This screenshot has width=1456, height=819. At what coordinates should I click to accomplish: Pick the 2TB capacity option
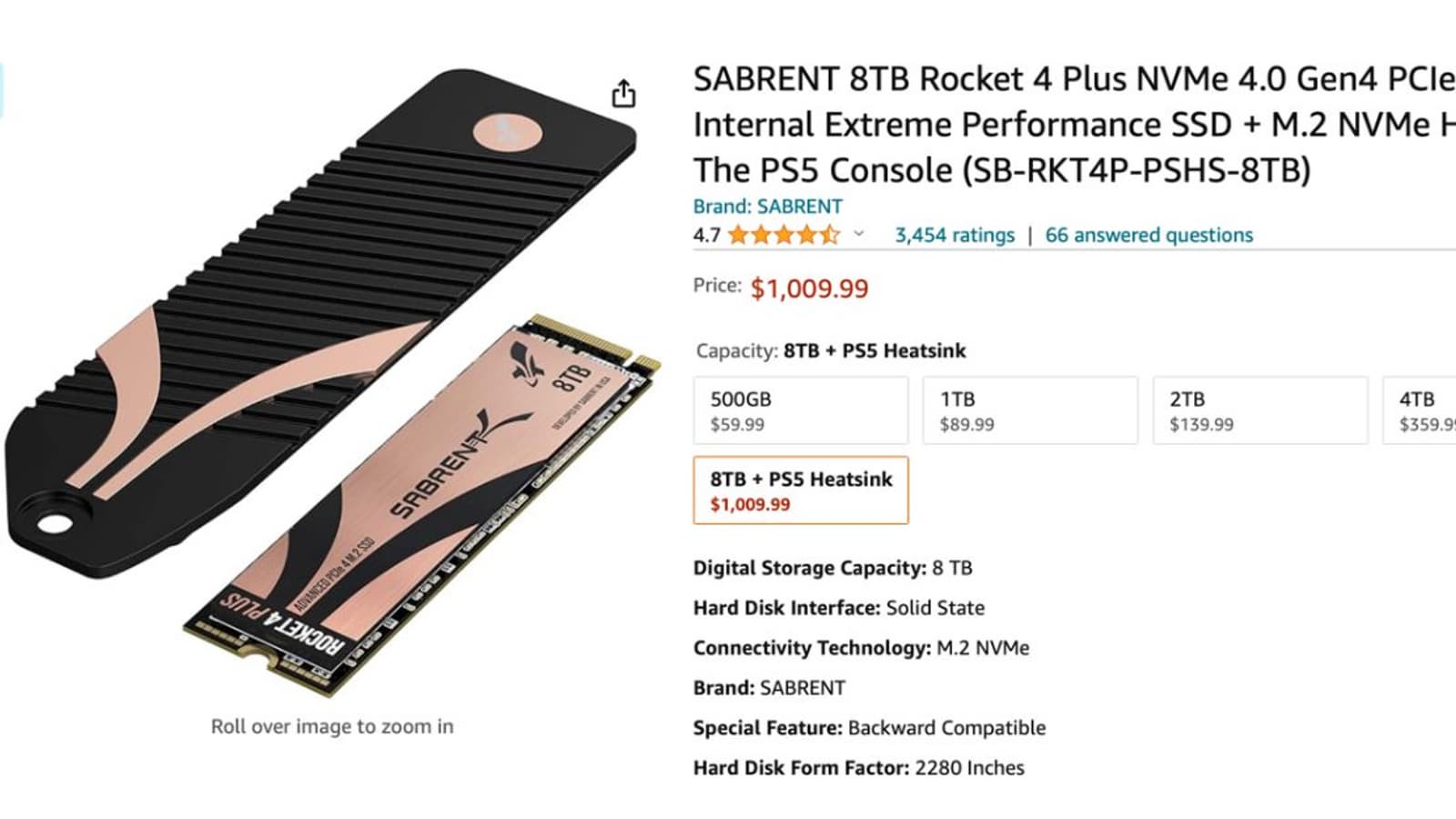(1259, 410)
